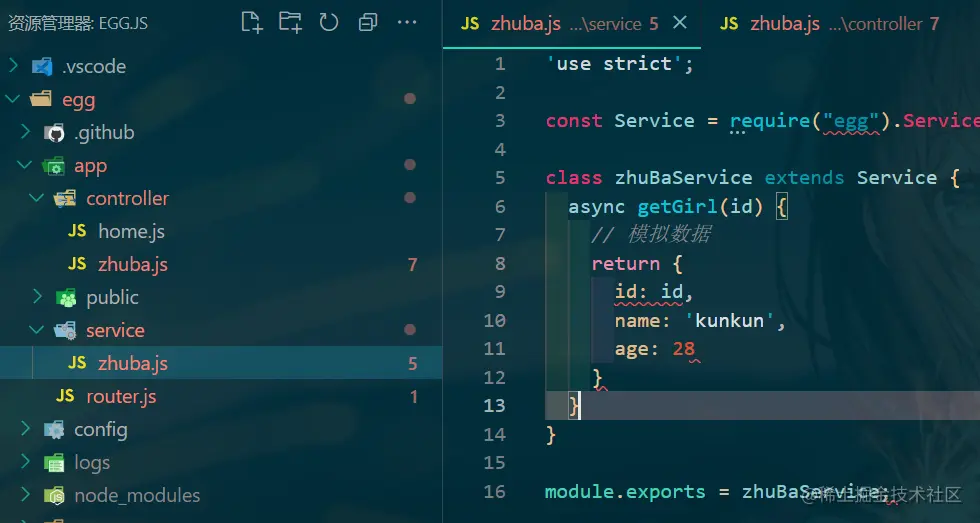Screen dimensions: 980x523
Task: Close the zhuba.js service tab
Action: (679, 23)
